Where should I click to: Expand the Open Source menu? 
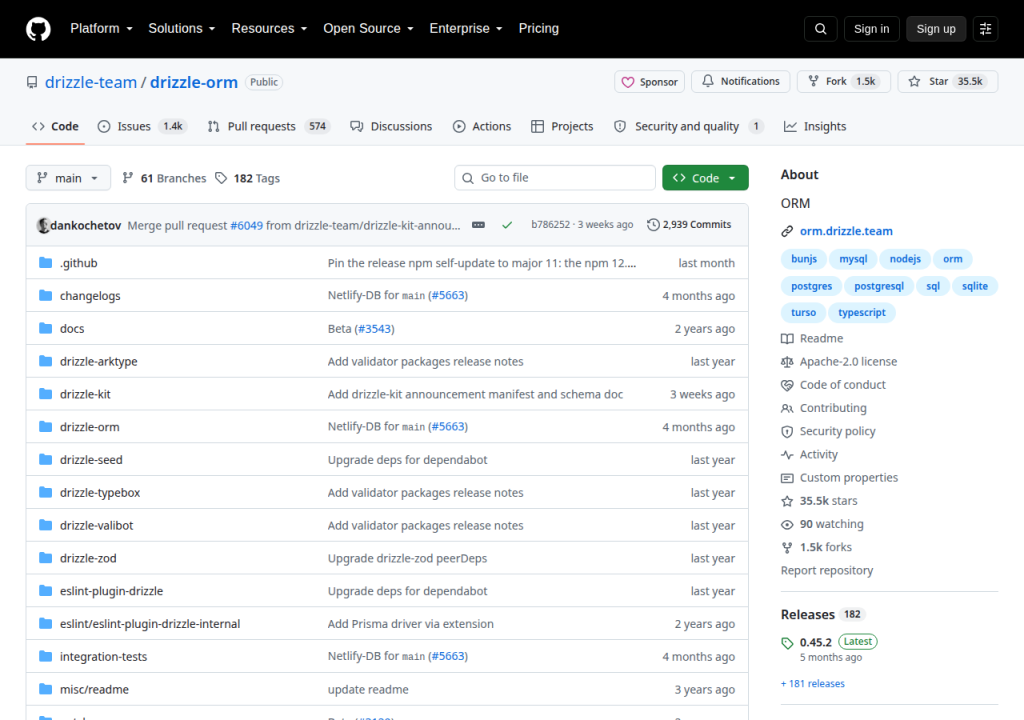coord(368,29)
